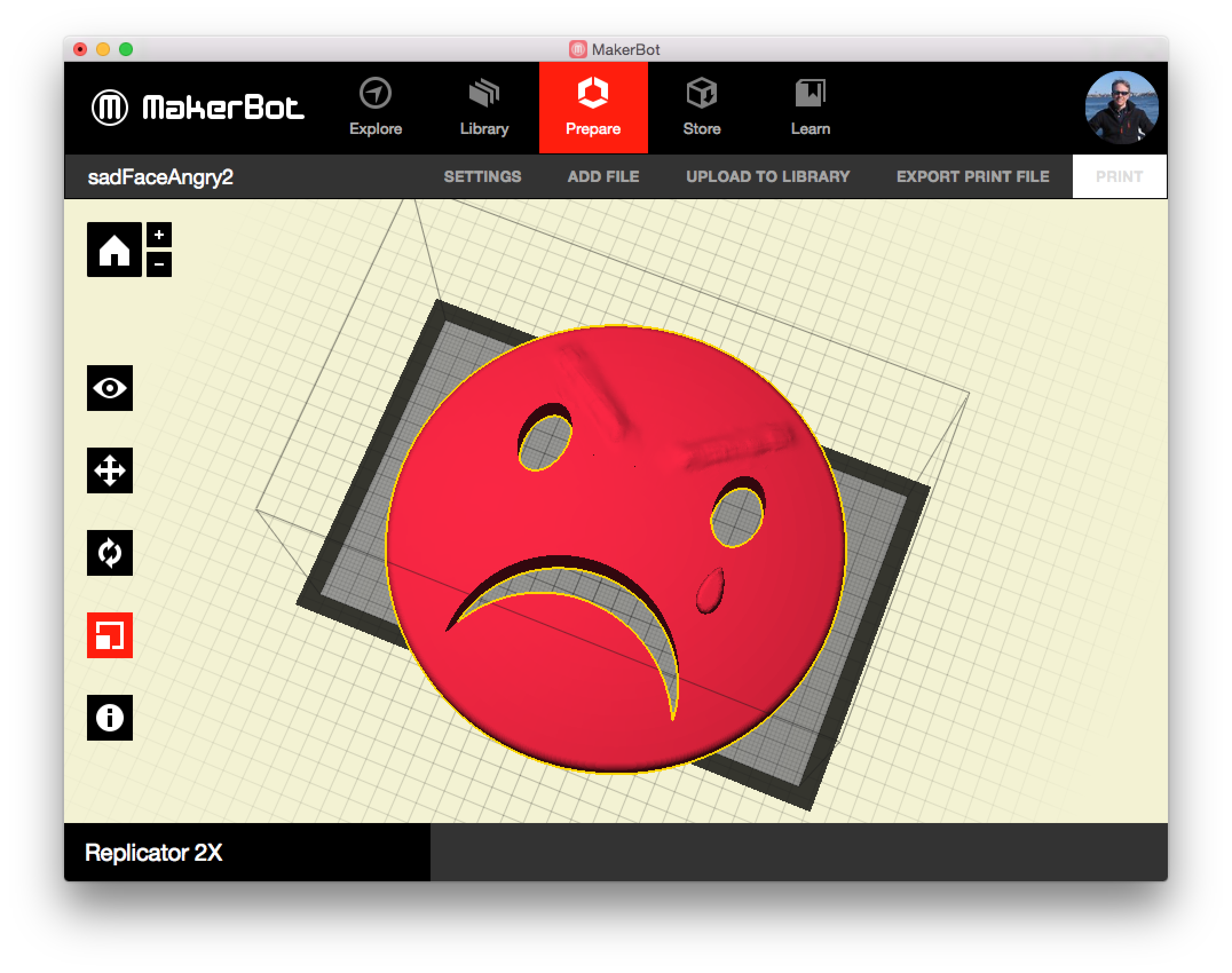Click UPLOAD TO LIBRARY
Screen dimensions: 1232x973
[x=768, y=176]
